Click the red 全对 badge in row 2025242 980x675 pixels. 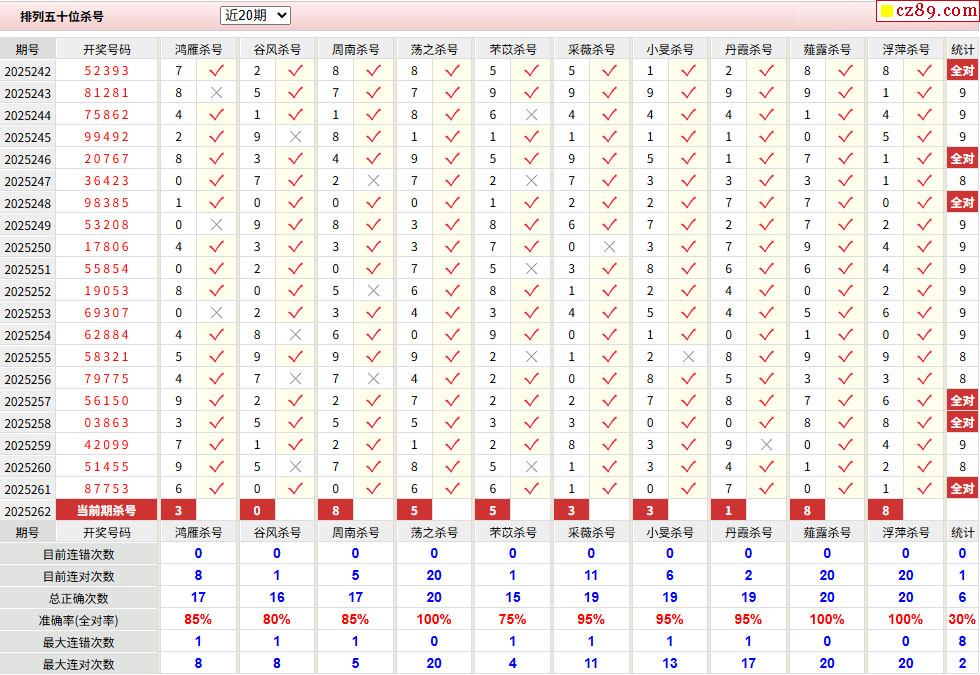962,71
